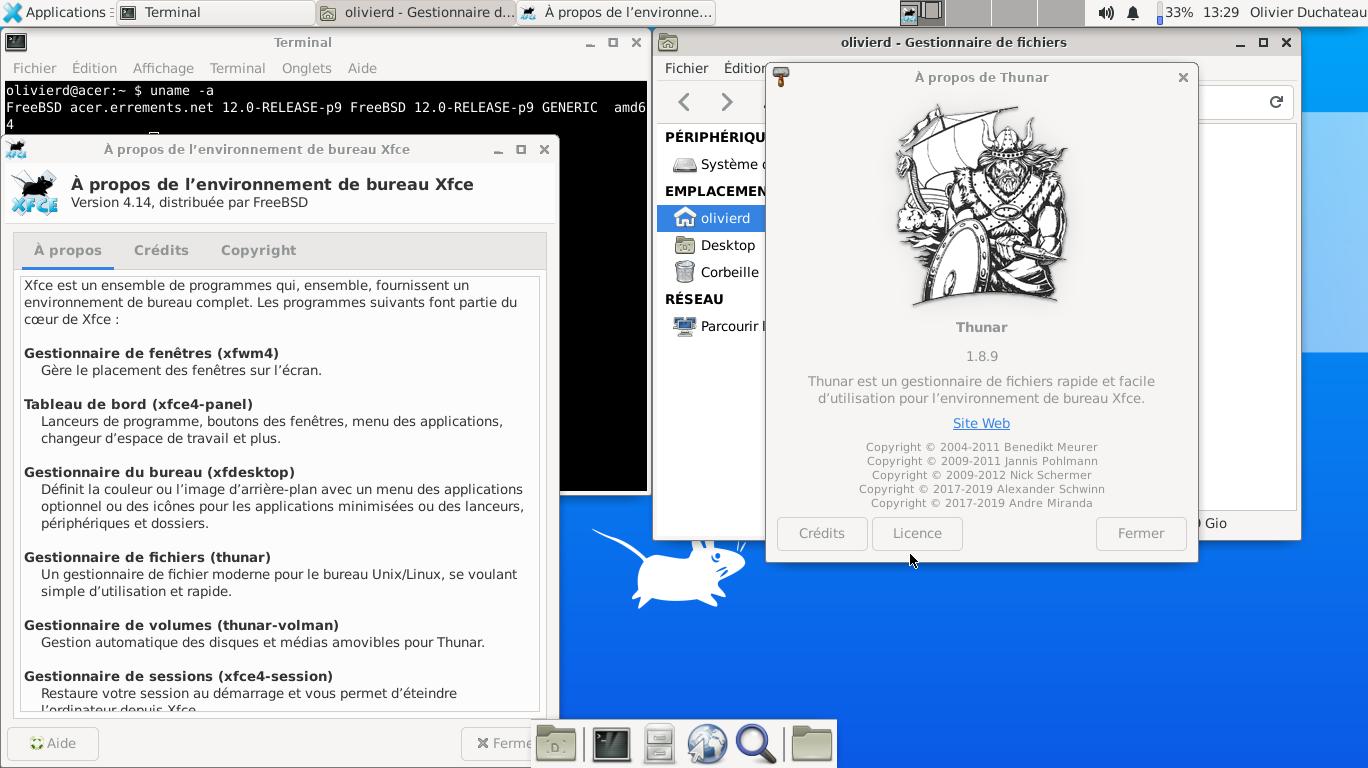The image size is (1368, 768).
Task: Click the clock showing 13:29
Action: pos(1221,13)
